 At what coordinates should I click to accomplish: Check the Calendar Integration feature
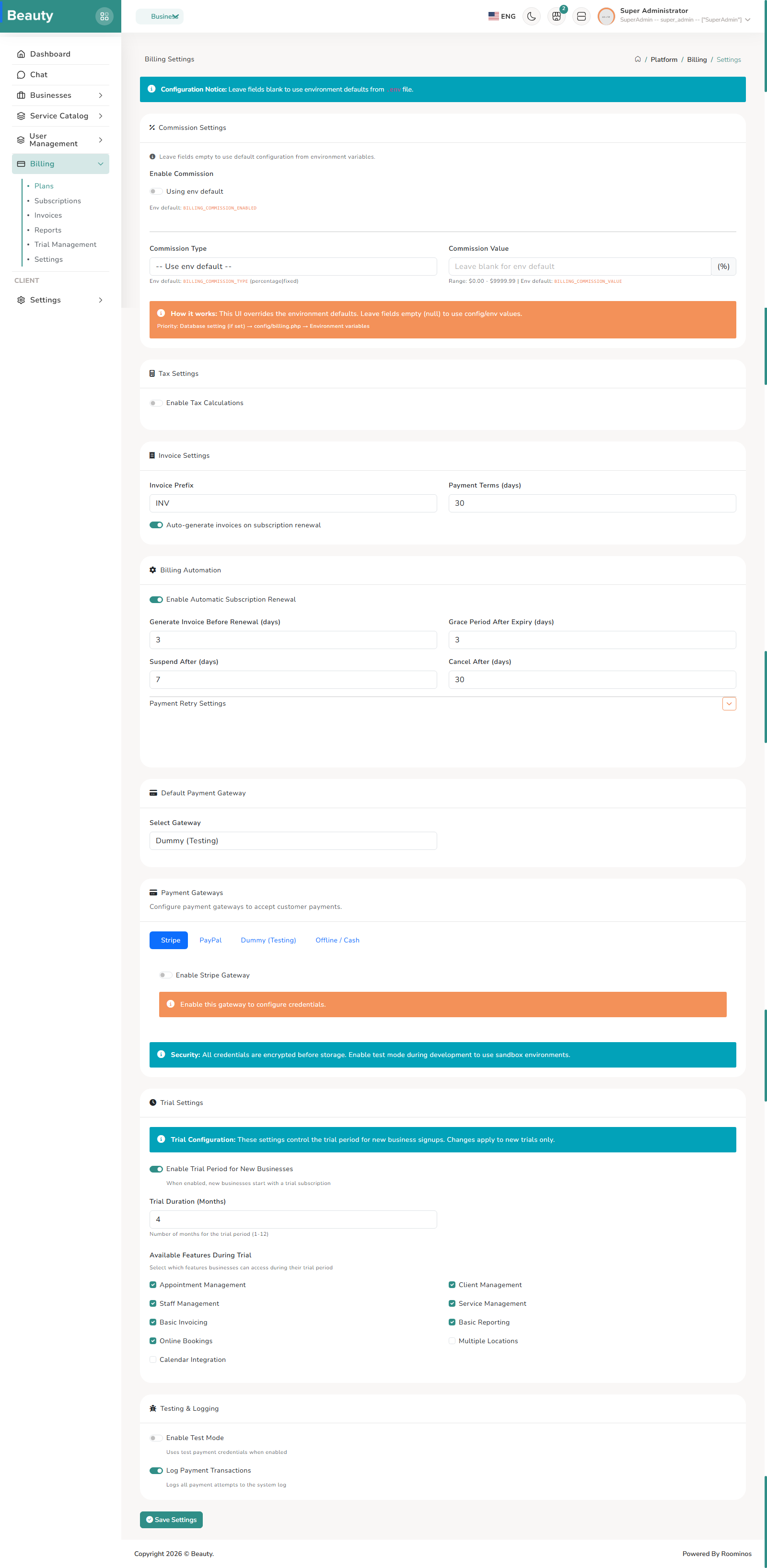coord(153,1360)
